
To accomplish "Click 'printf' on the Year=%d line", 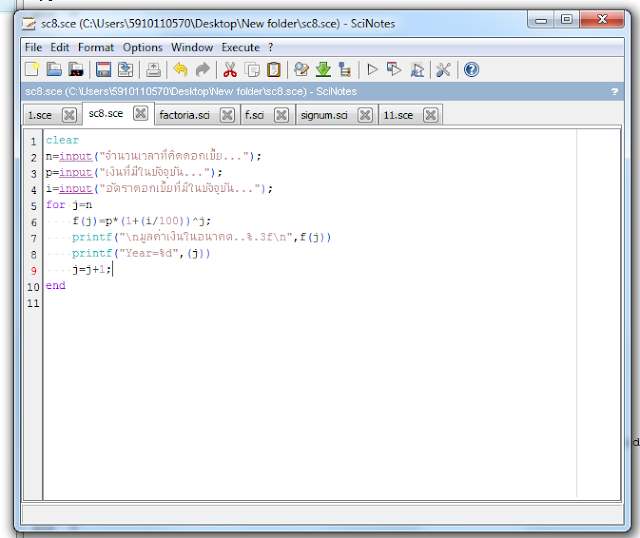I will [x=92, y=253].
